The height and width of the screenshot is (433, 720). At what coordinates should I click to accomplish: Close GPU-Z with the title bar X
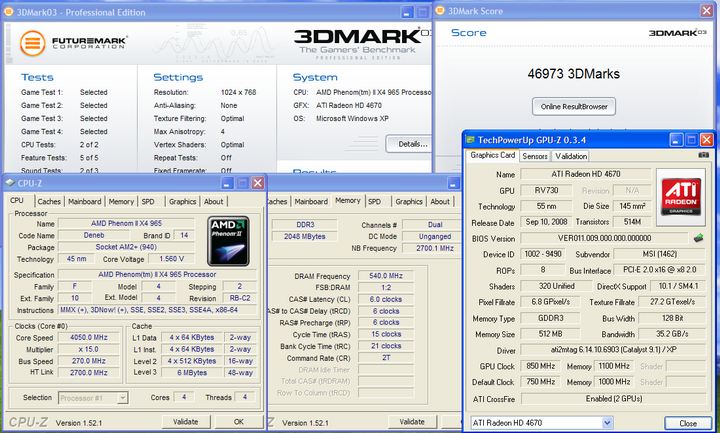[x=706, y=140]
